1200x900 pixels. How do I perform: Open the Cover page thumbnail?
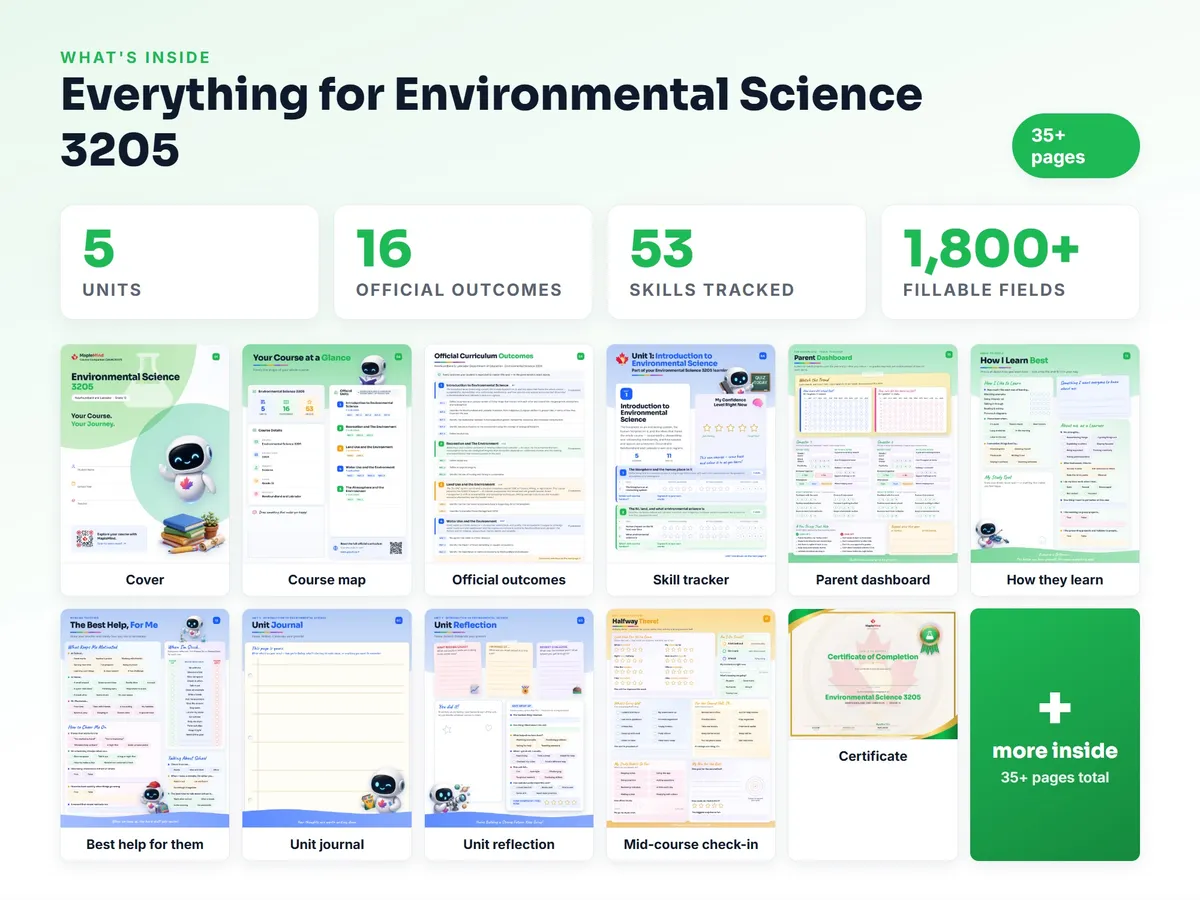point(145,455)
